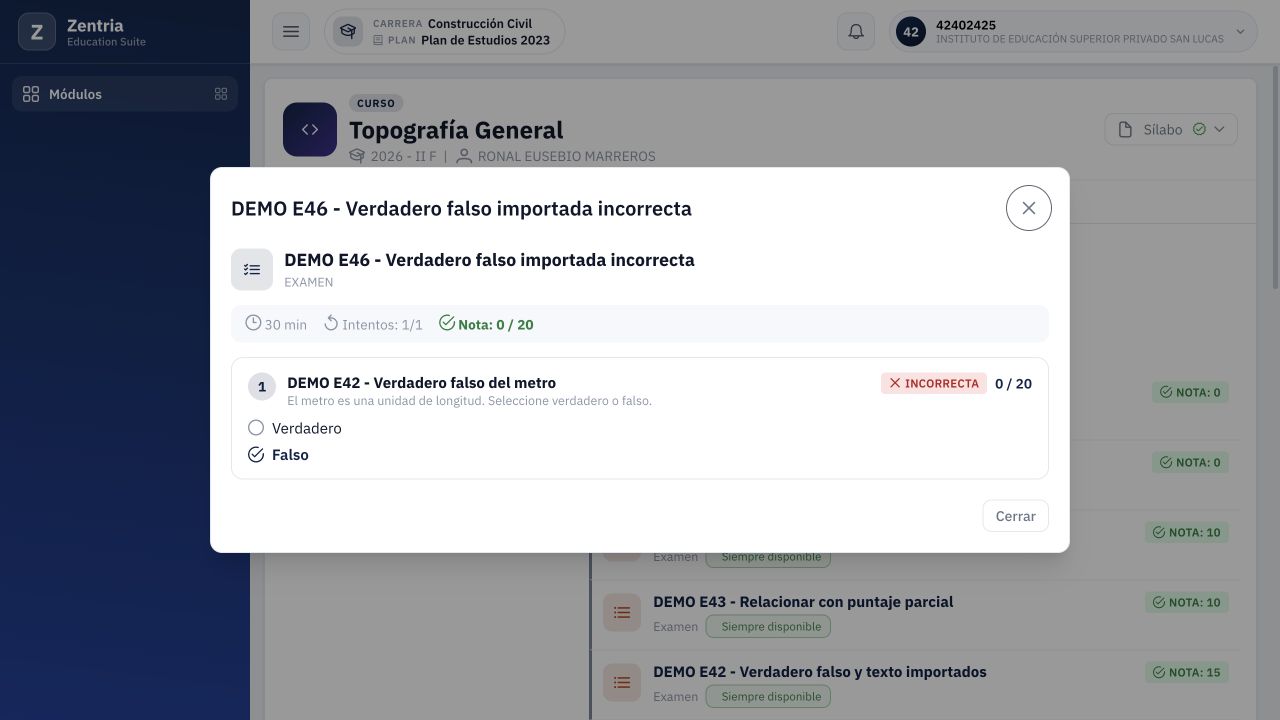Click the retry icon beside Intentos: 1/1
Screen dimensions: 1280x720
331,323
